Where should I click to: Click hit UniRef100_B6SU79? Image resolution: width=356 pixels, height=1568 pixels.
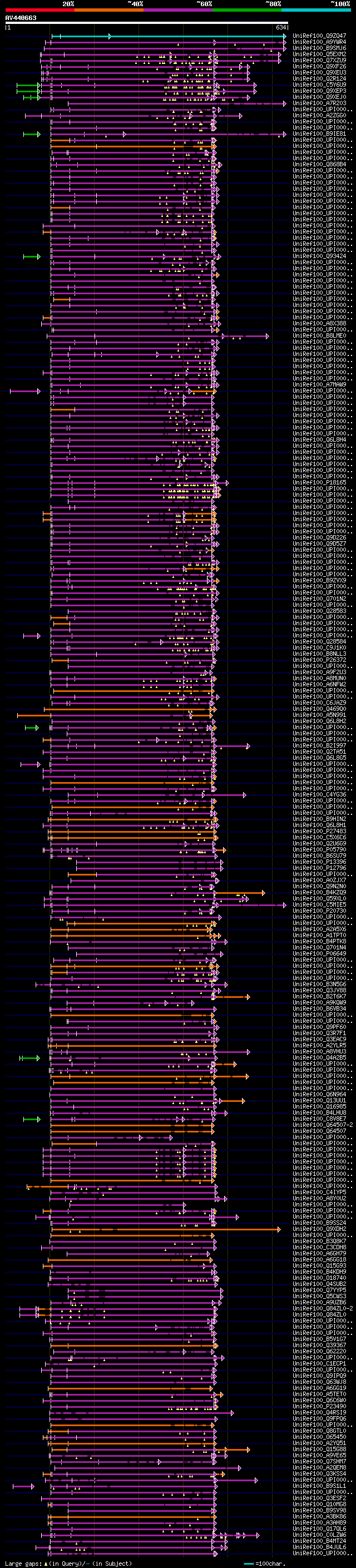[x=319, y=856]
